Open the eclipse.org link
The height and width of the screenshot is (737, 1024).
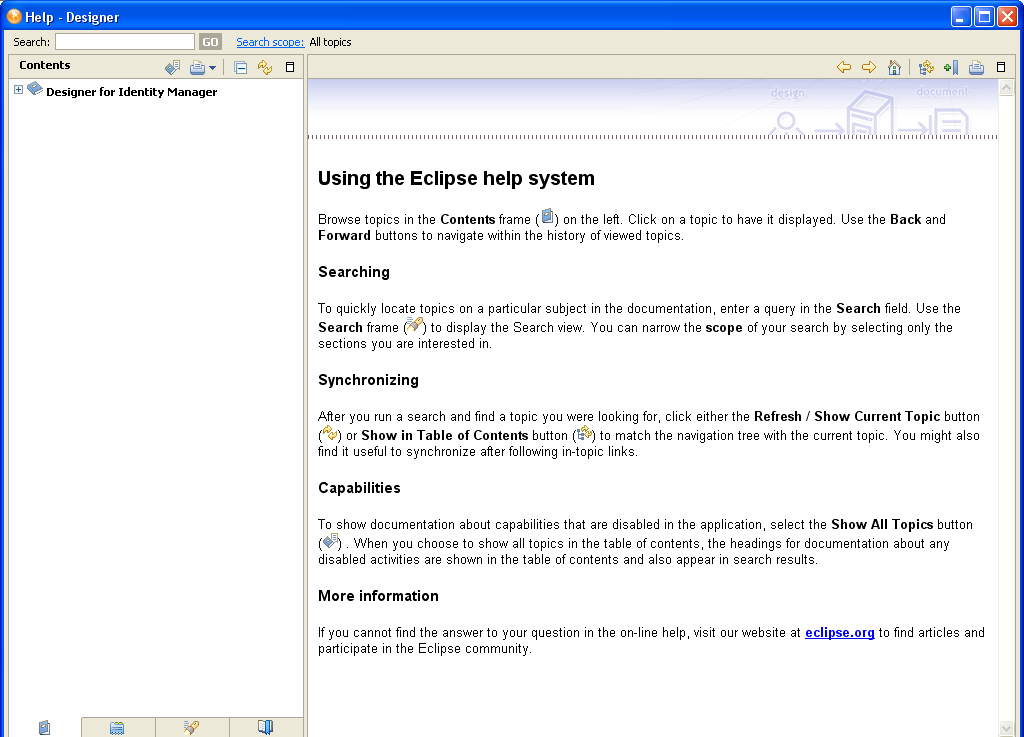839,632
